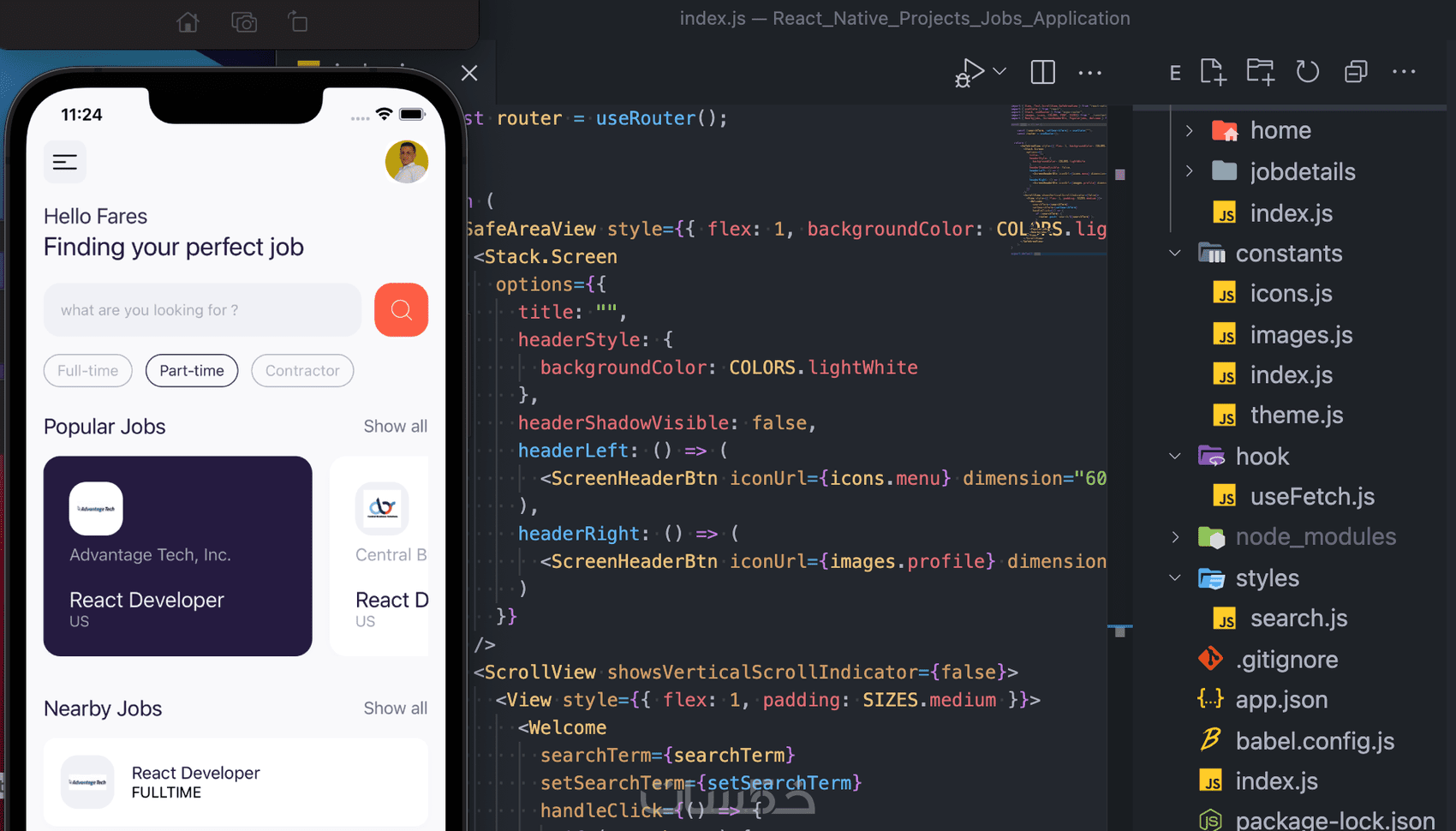Click the node_modules folder icon
This screenshot has height=831, width=1456.
[1211, 537]
